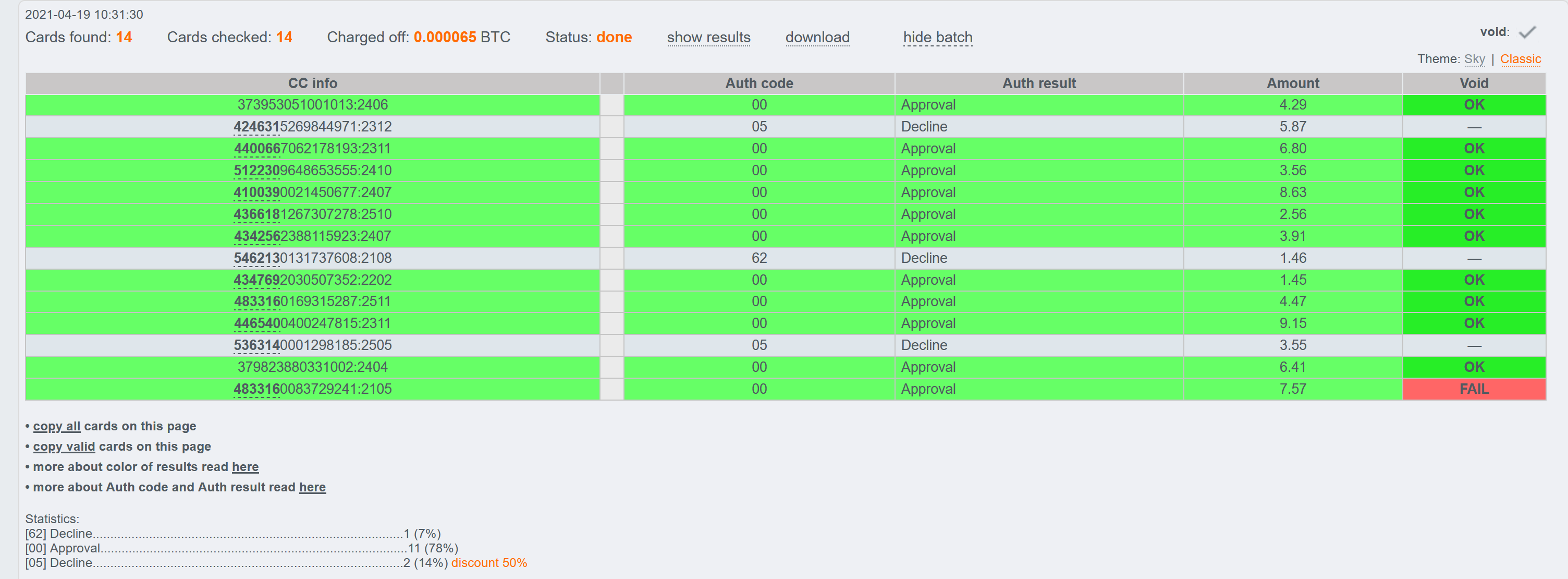The width and height of the screenshot is (1568, 579).
Task: Switch to the Classic theme
Action: 1520,59
